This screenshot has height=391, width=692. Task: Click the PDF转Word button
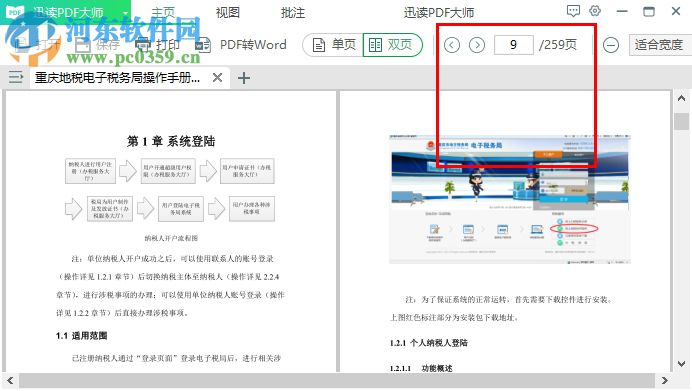[x=241, y=45]
